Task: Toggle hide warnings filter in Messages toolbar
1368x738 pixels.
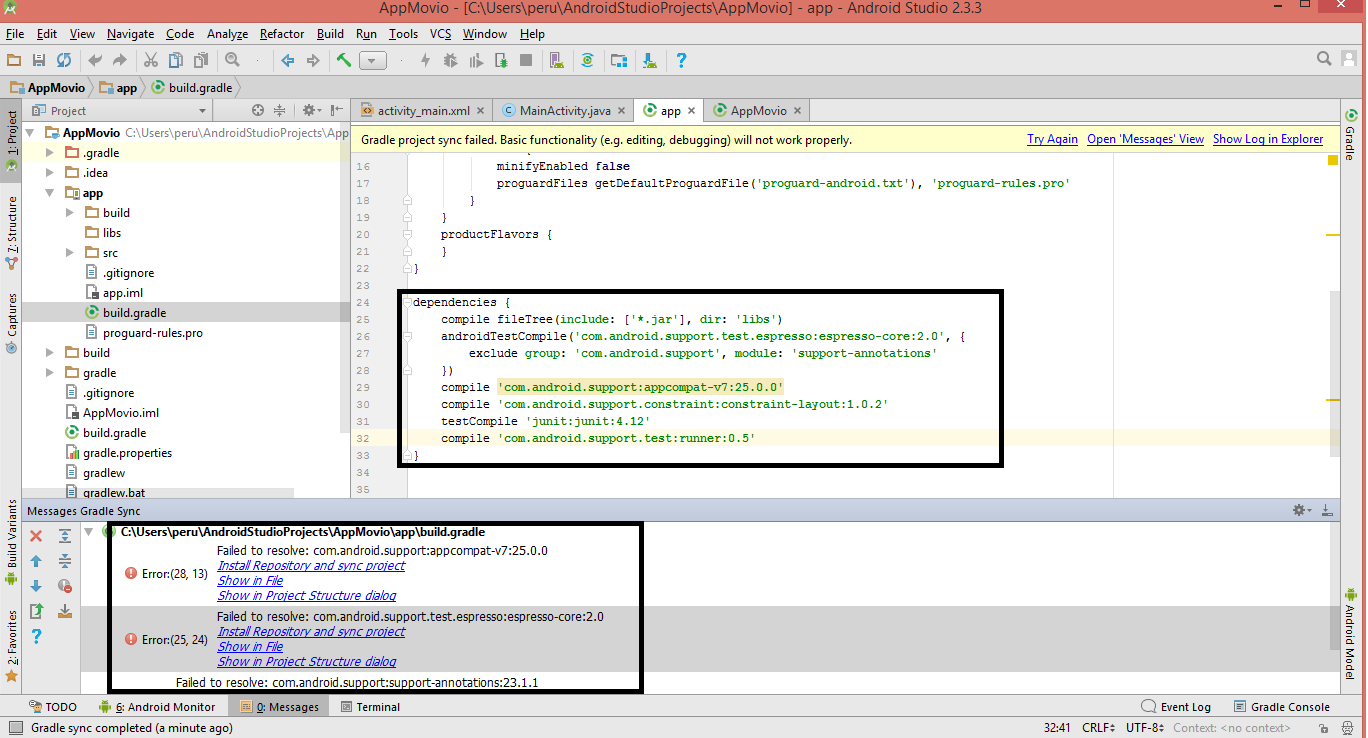Action: click(x=64, y=586)
